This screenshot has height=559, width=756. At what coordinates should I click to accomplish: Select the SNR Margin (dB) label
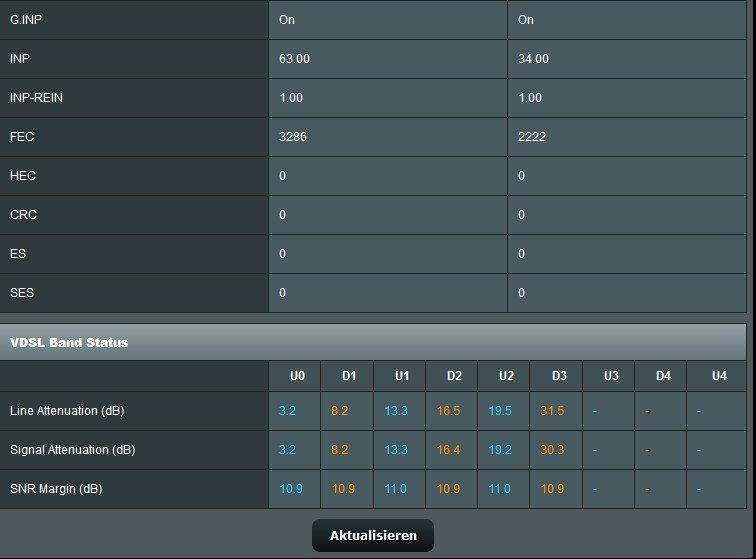click(56, 489)
